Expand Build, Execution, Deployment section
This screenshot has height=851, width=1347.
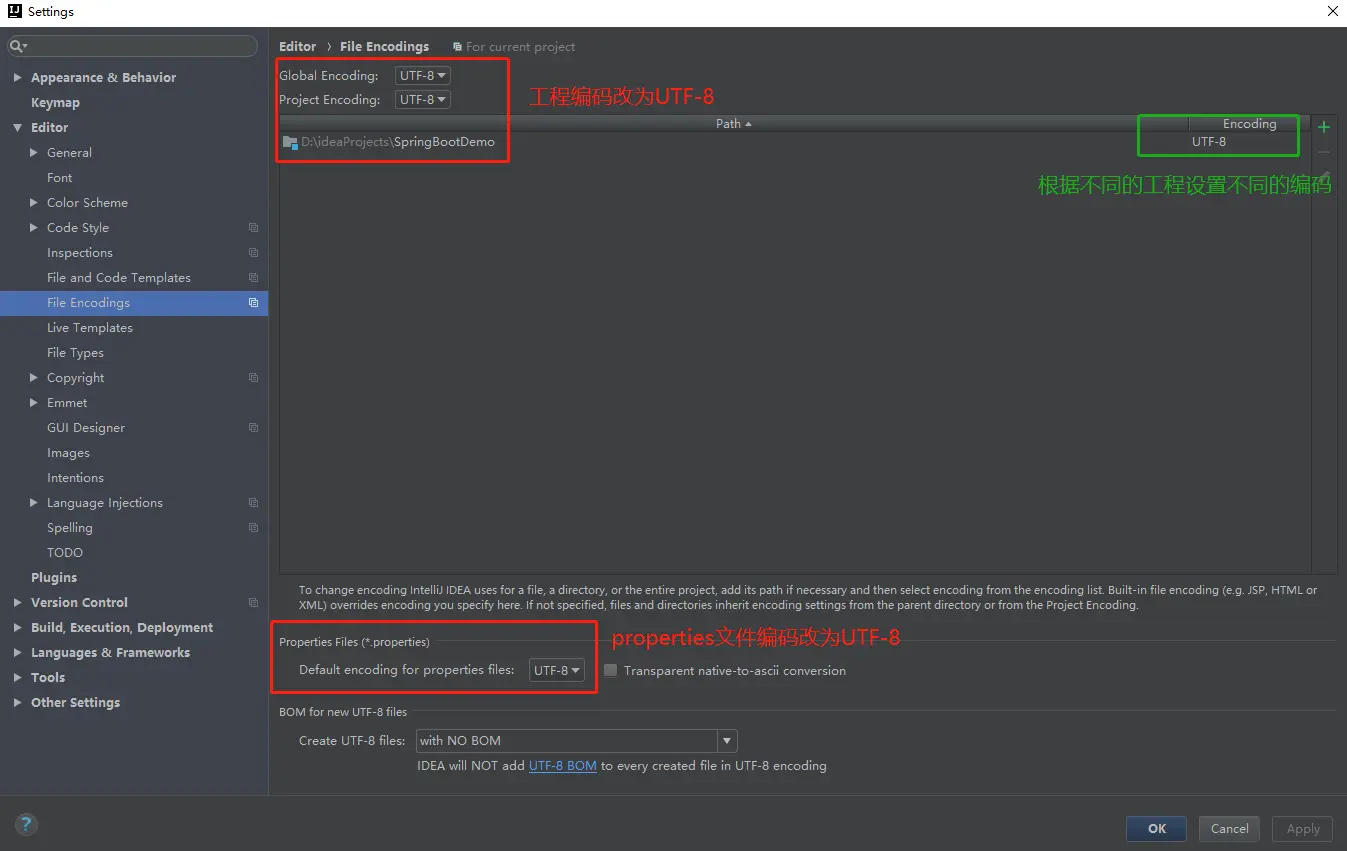pos(17,628)
